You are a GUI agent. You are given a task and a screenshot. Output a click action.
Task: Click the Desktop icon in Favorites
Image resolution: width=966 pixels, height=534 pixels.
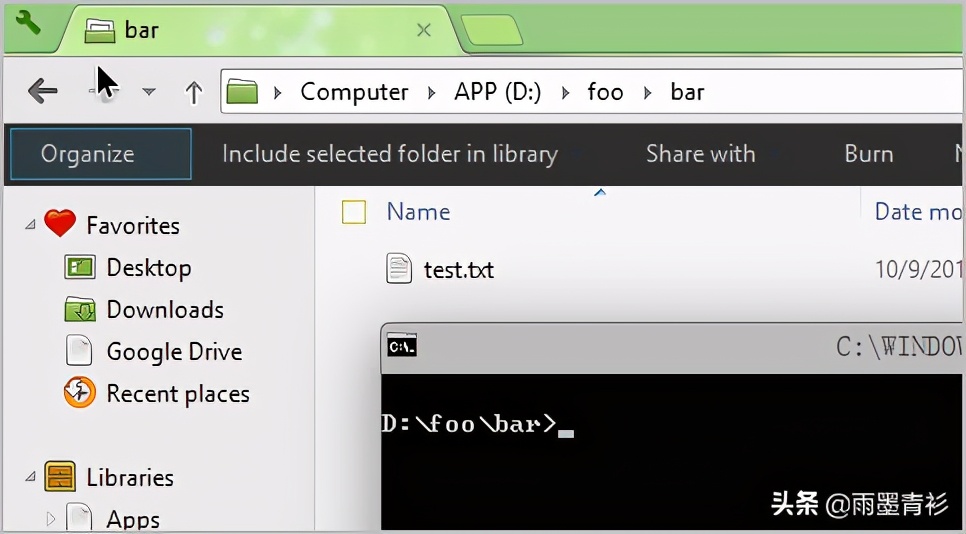coord(80,267)
